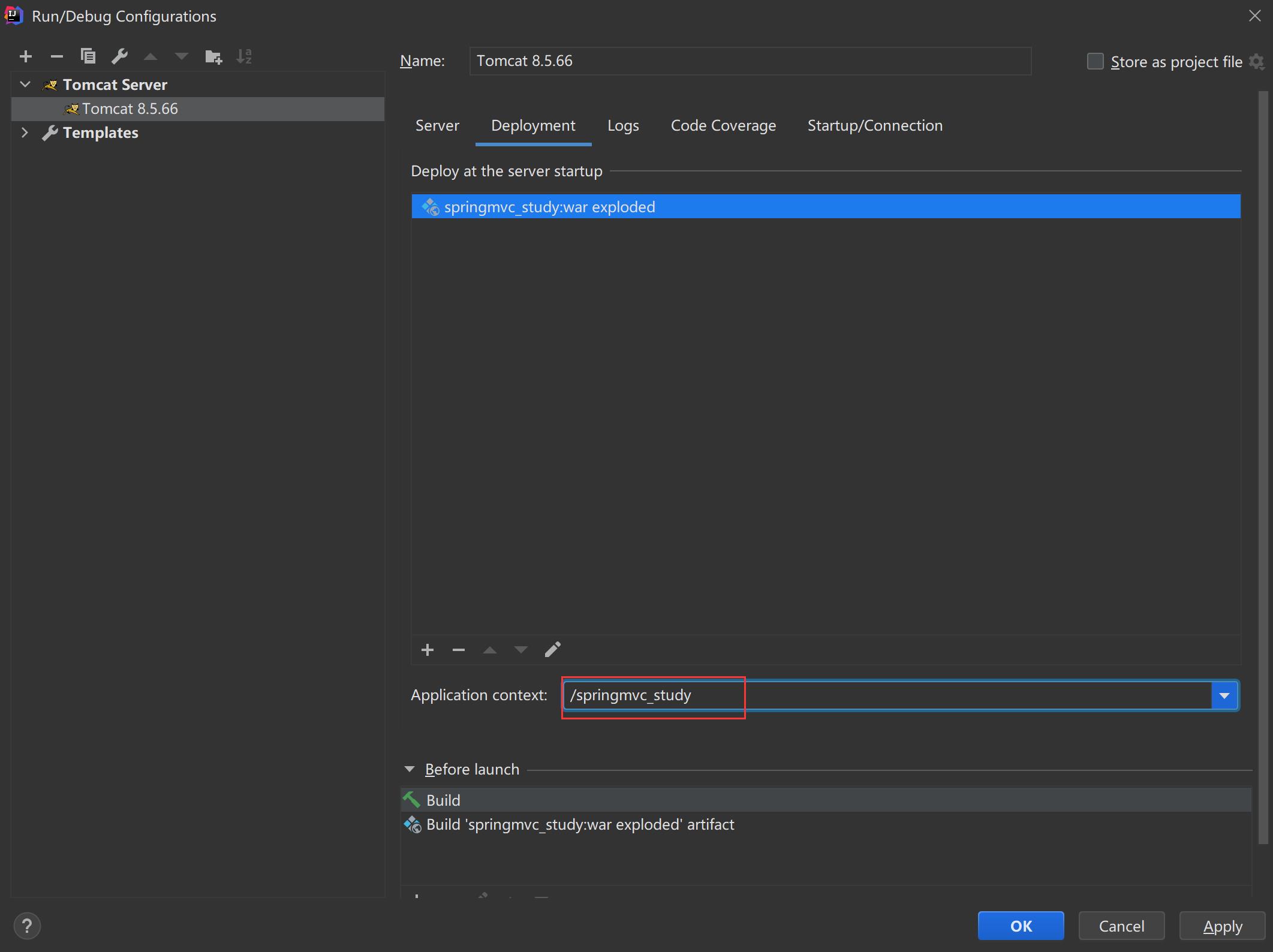Viewport: 1273px width, 952px height.
Task: Click the IntelliJ logo in title bar
Action: 13,16
